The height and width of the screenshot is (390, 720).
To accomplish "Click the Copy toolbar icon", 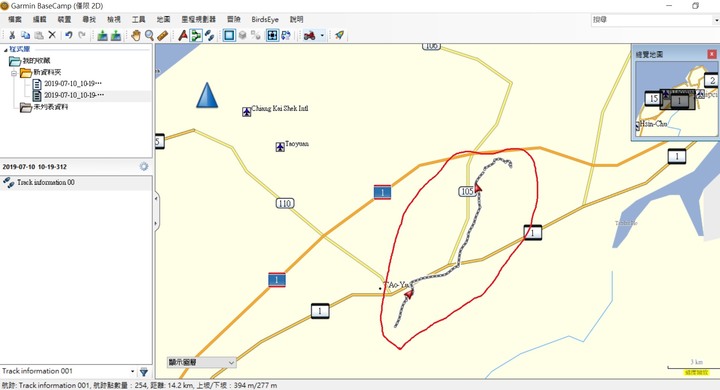I will [26, 35].
